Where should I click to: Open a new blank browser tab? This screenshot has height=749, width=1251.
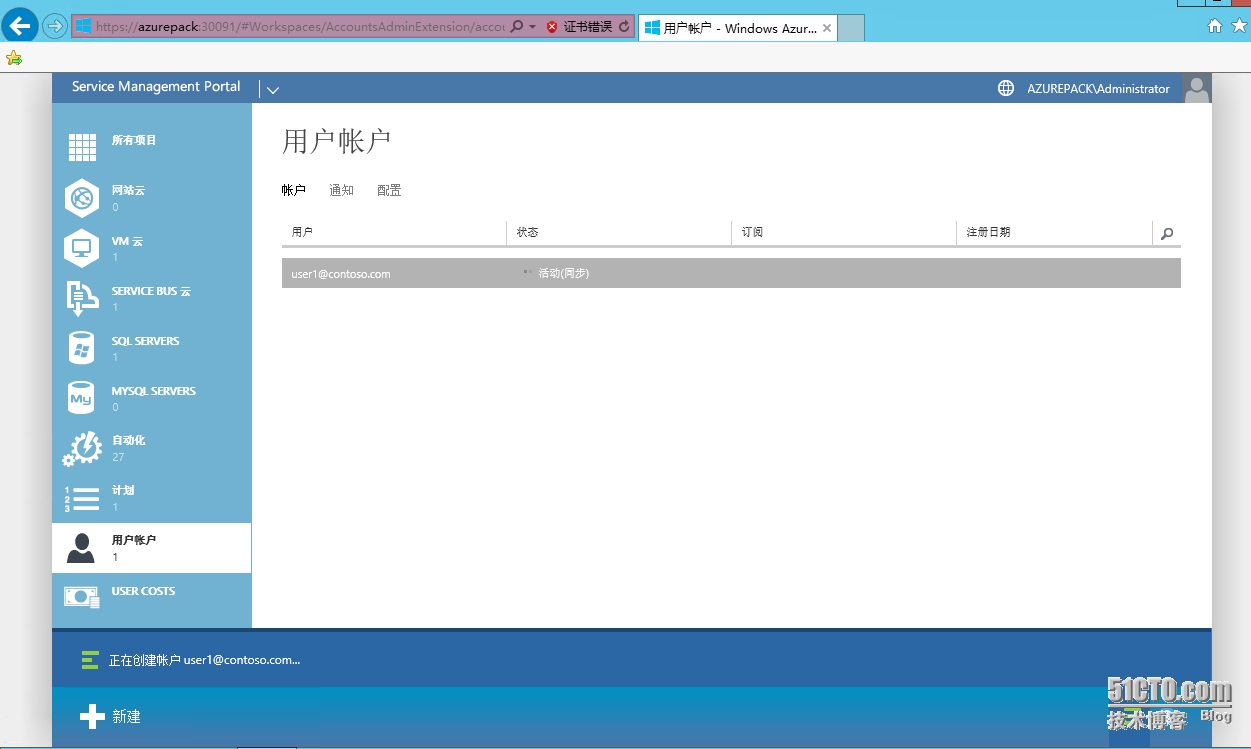[851, 28]
